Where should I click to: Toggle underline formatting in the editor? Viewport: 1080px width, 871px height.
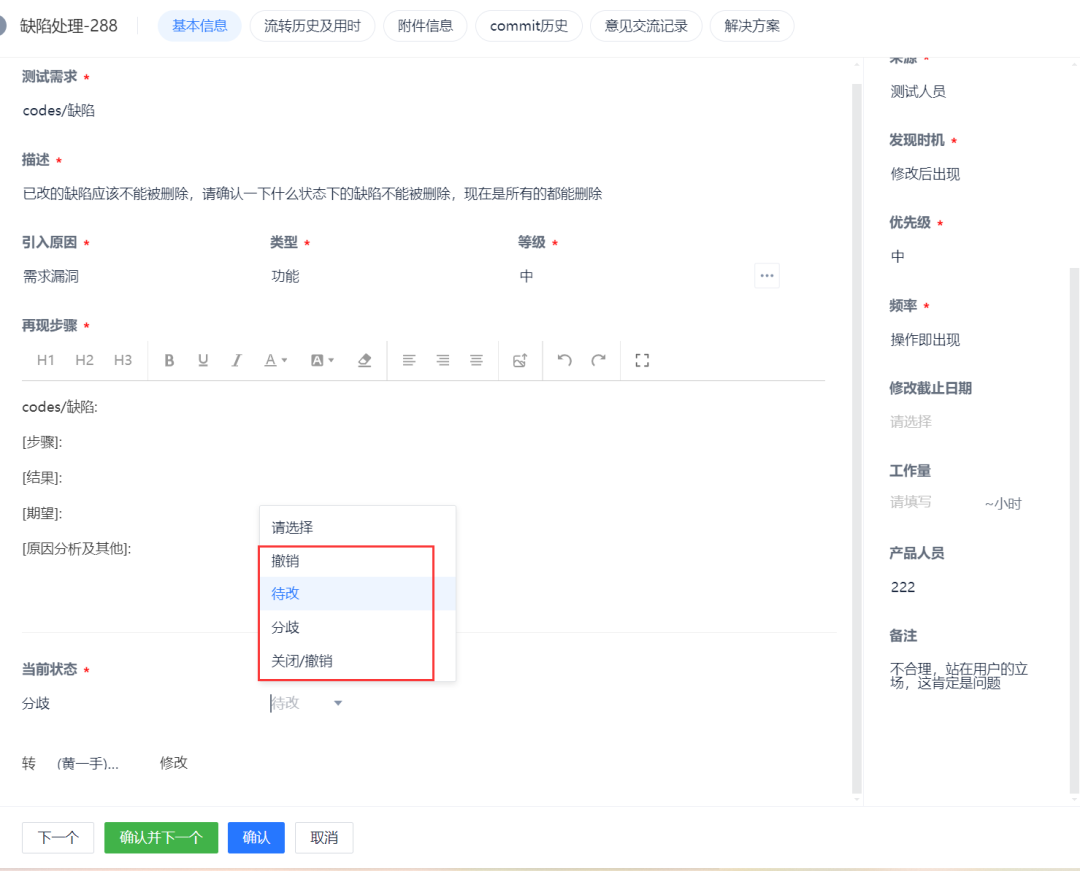point(202,360)
